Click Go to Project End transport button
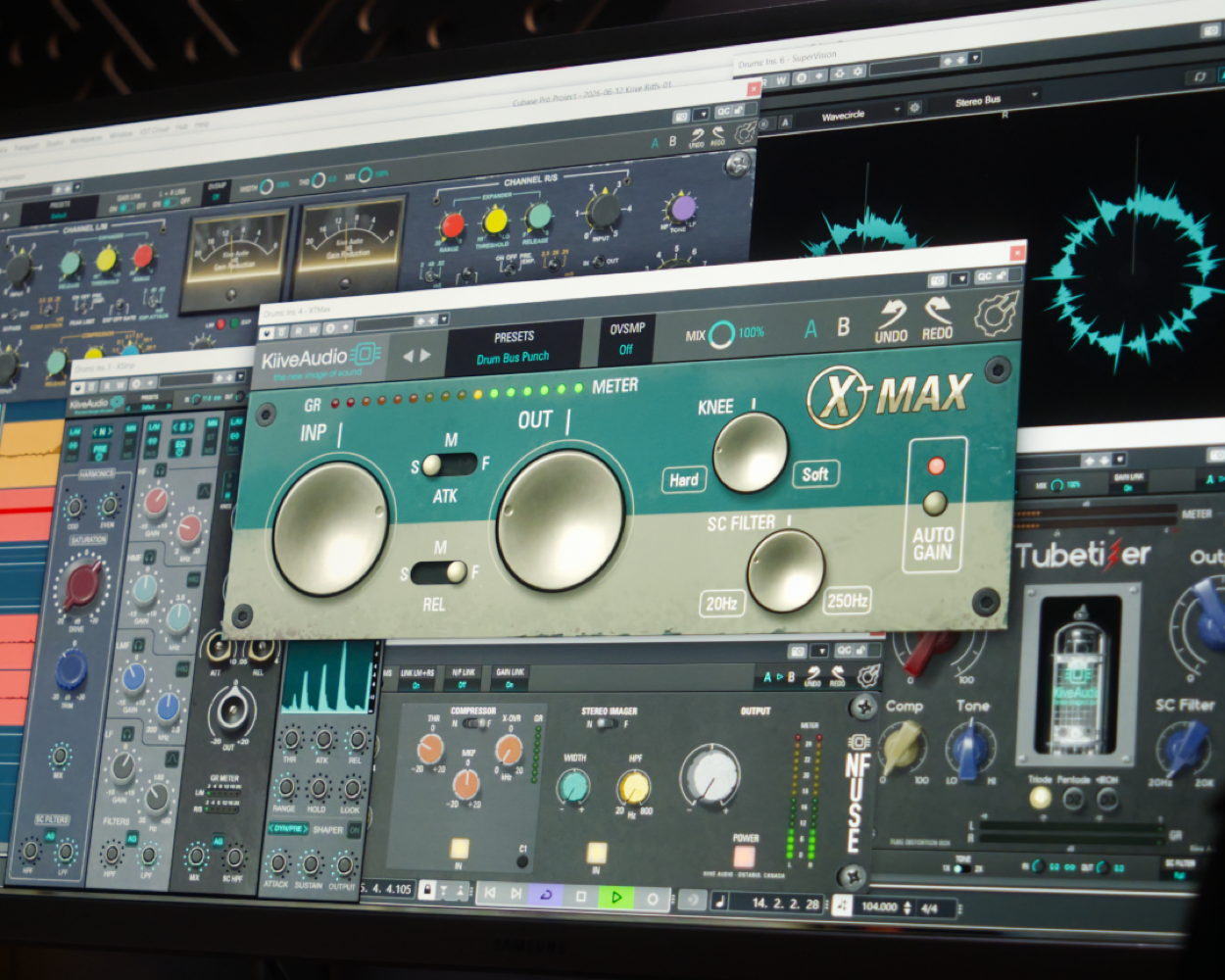This screenshot has width=1225, height=980. point(515,894)
